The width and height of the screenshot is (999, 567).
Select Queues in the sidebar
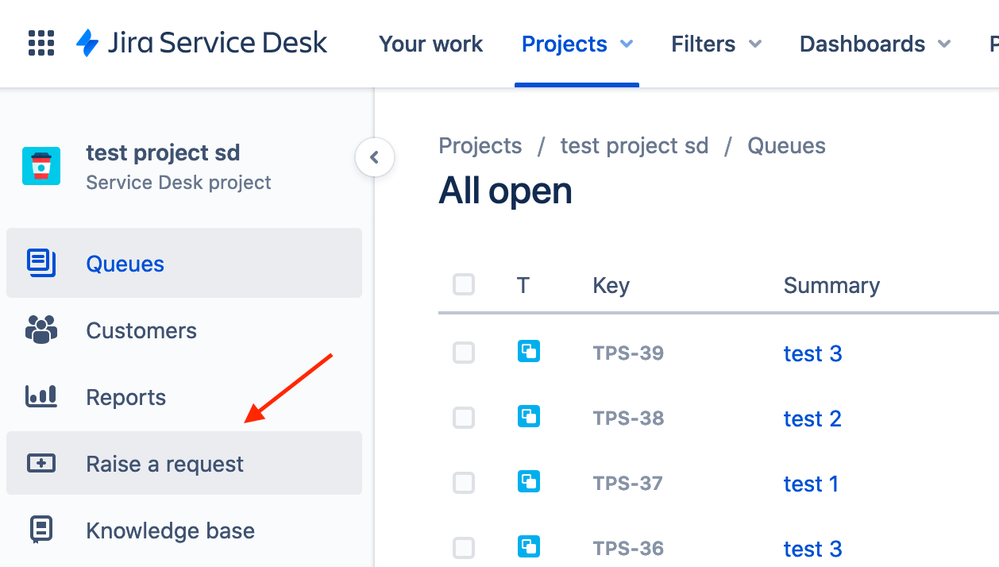[x=184, y=263]
